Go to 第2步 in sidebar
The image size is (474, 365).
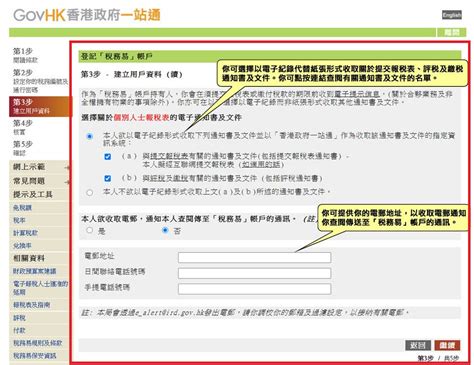(x=39, y=81)
